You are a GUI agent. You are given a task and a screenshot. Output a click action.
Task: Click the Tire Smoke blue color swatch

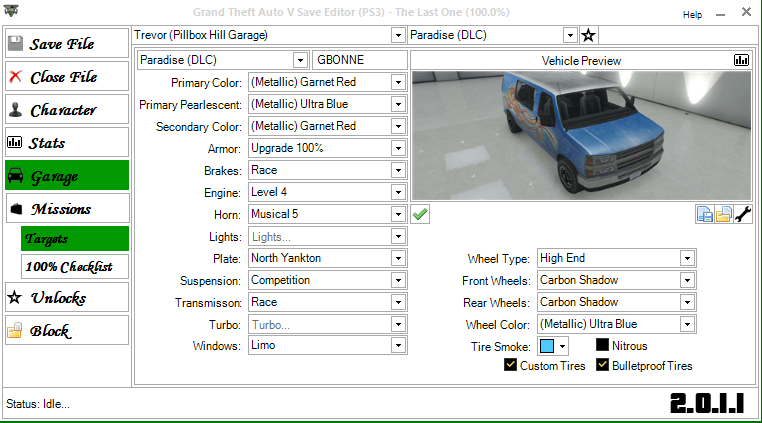[x=547, y=346]
